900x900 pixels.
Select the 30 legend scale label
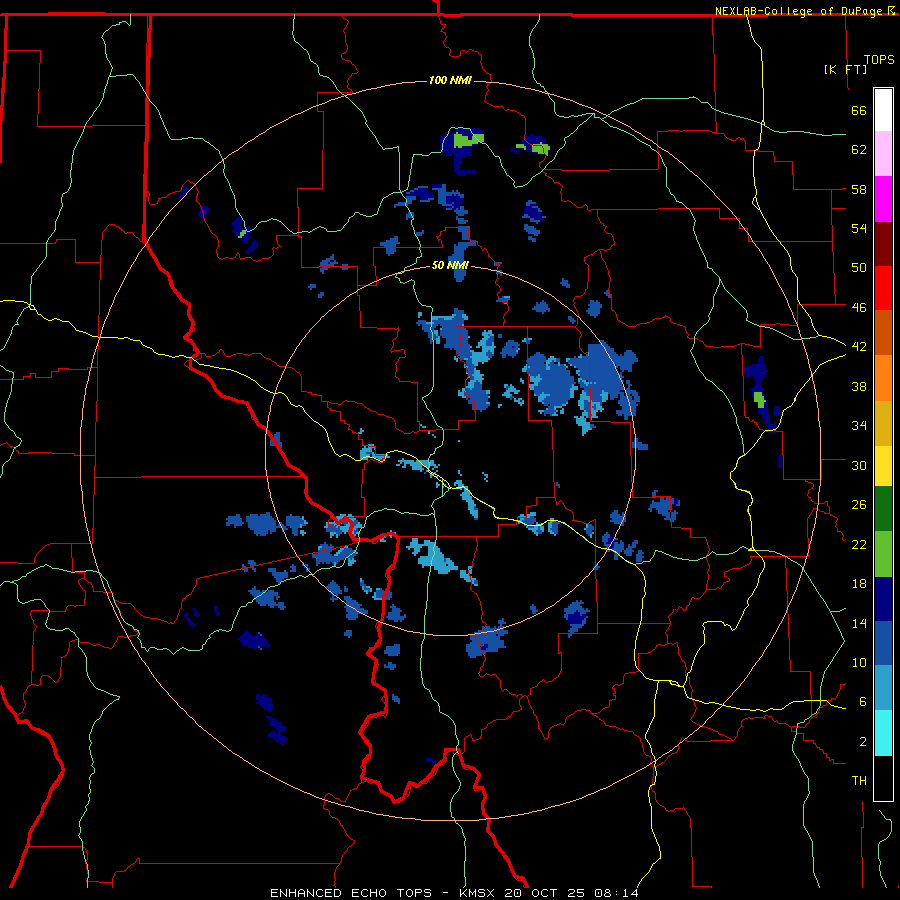click(x=859, y=465)
